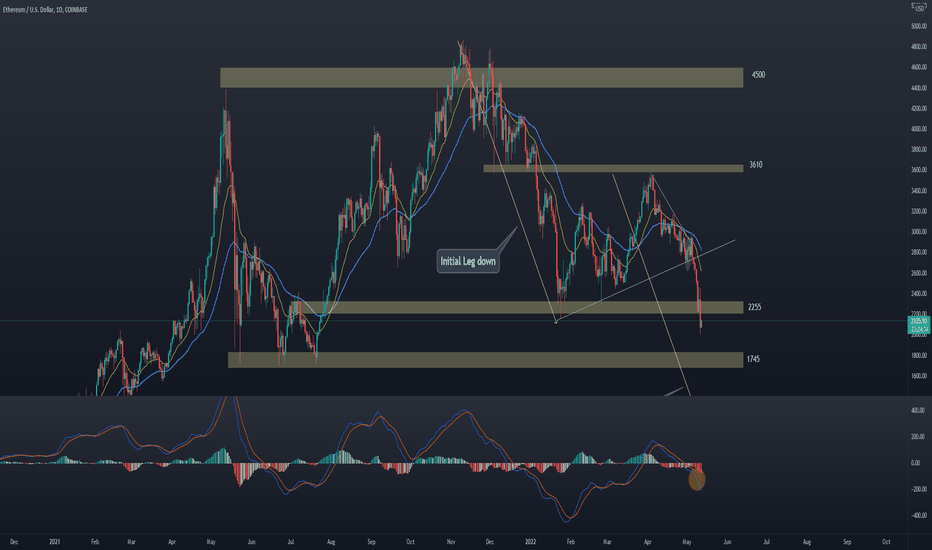932x550 pixels.
Task: Click the 3000.00 price axis label
Action: click(918, 232)
